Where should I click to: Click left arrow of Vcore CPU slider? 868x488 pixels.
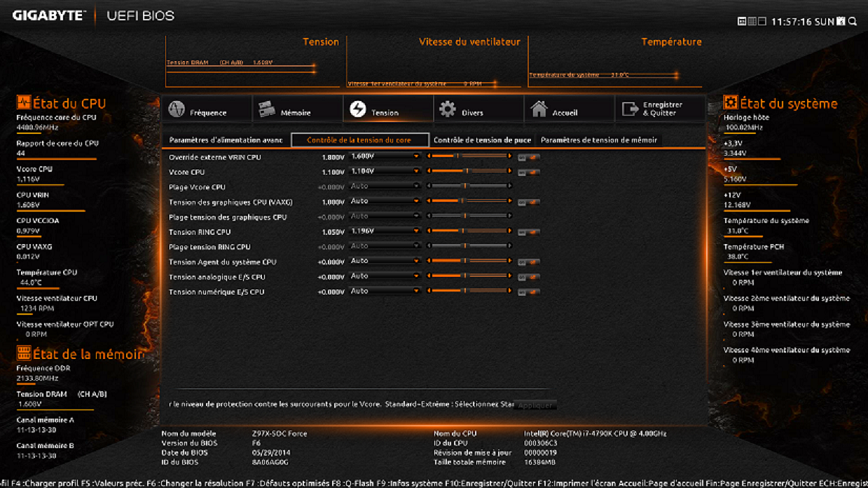click(429, 172)
